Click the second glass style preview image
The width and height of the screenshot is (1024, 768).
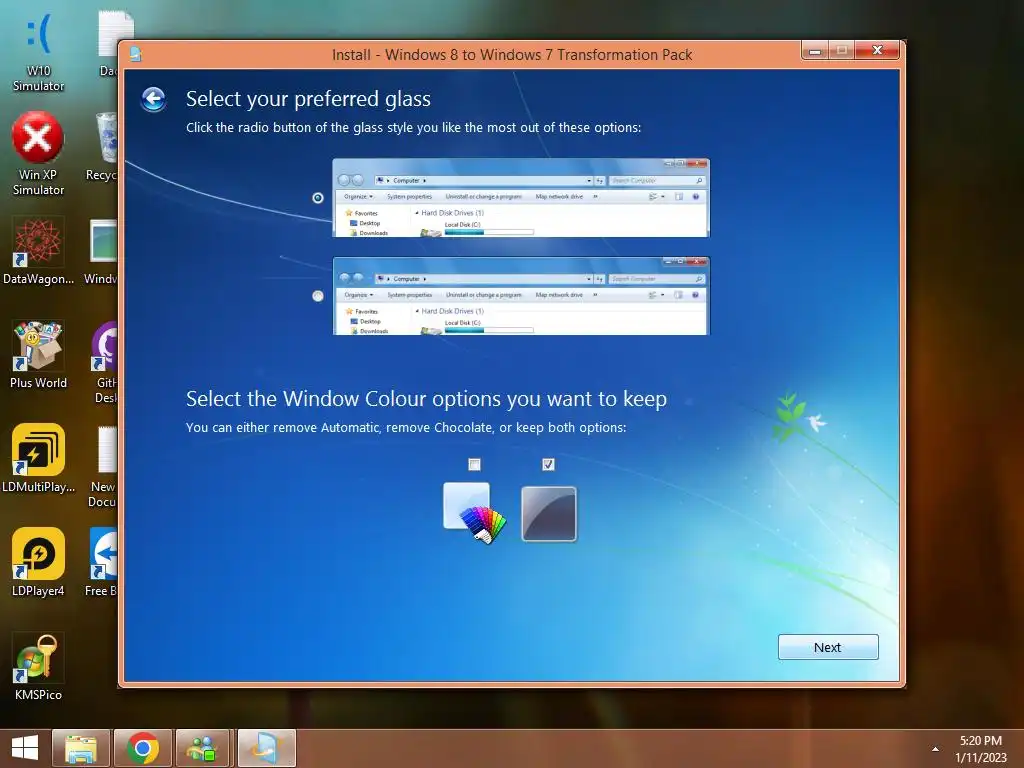(520, 296)
